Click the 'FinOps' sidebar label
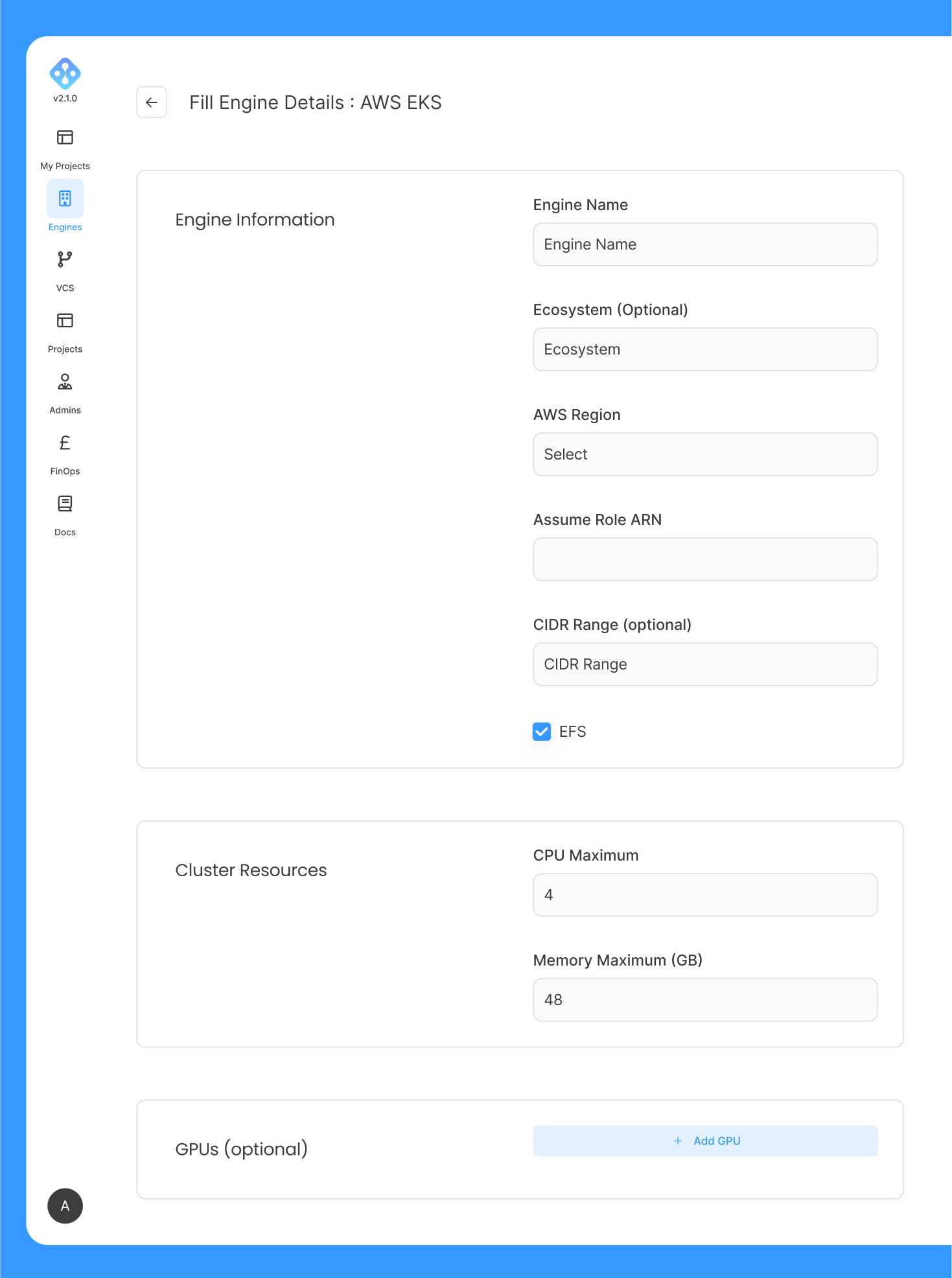The height and width of the screenshot is (1278, 952). (65, 471)
